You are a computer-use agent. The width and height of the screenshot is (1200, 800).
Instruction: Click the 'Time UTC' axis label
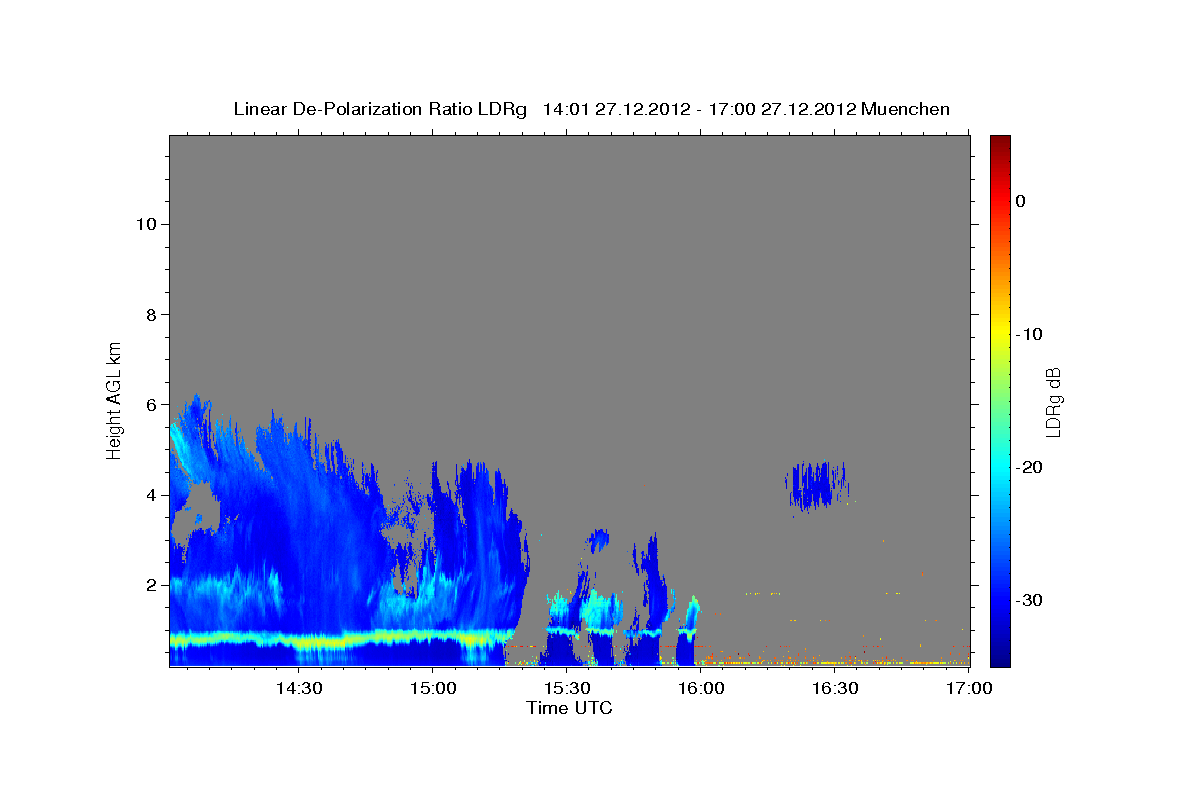point(569,708)
